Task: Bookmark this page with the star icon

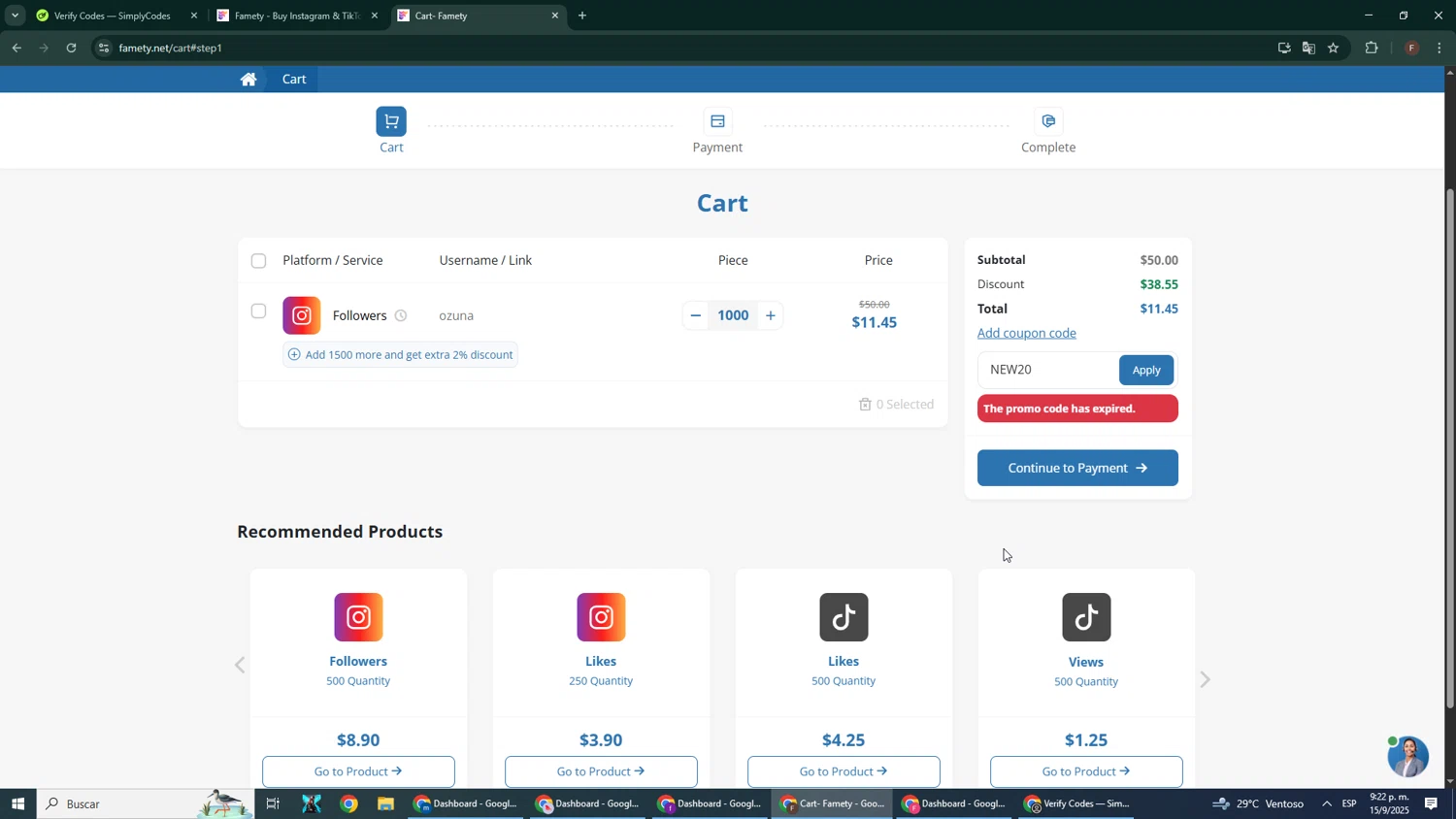Action: click(x=1334, y=48)
